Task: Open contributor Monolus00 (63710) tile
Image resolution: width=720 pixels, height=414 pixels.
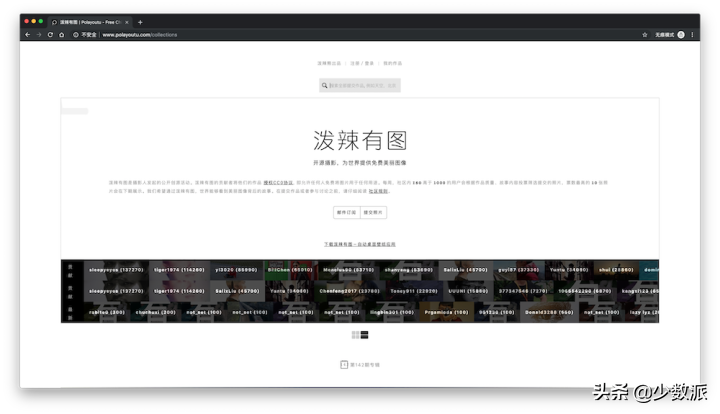Action: click(348, 270)
